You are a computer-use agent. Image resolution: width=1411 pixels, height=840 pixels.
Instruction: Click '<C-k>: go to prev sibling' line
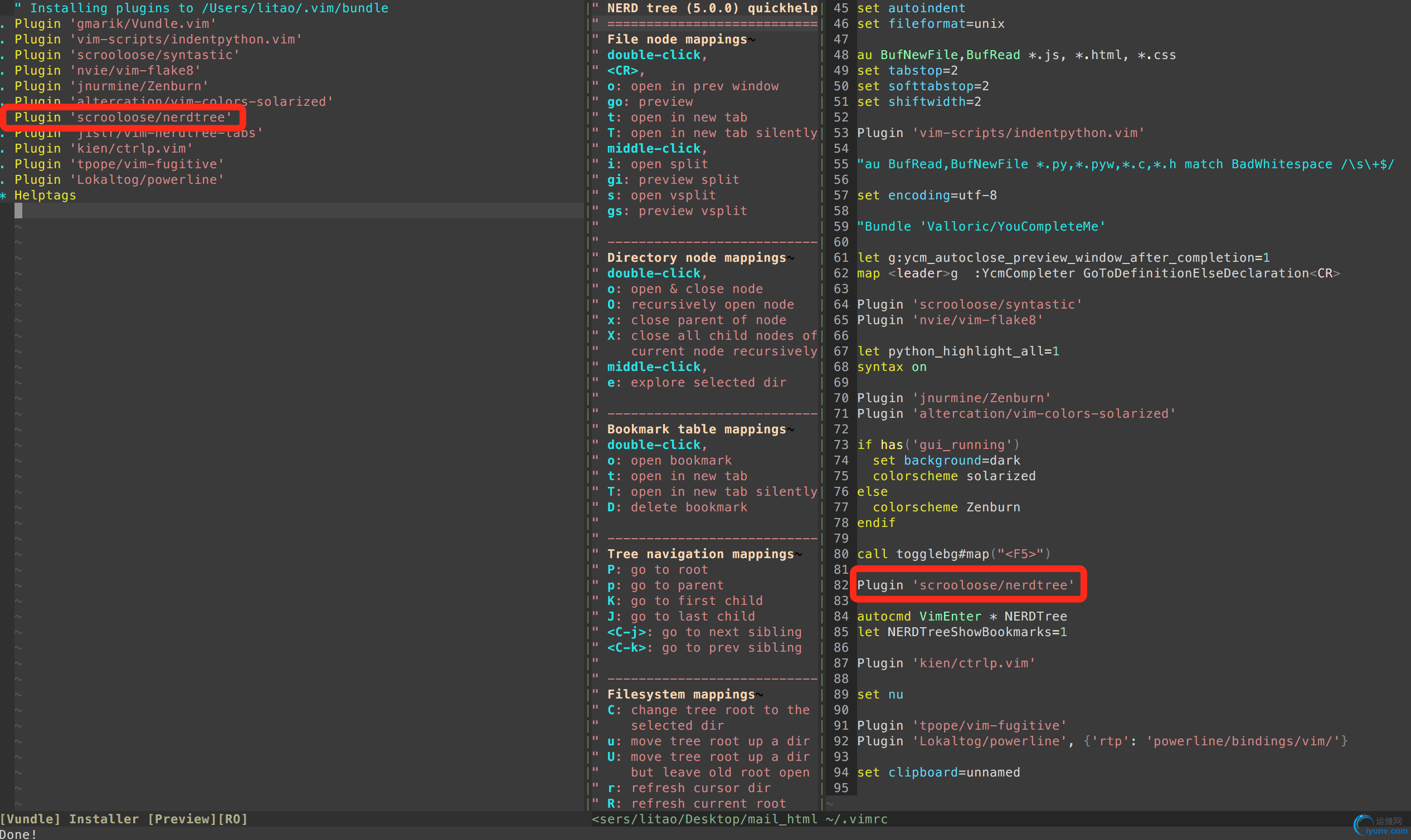point(705,648)
